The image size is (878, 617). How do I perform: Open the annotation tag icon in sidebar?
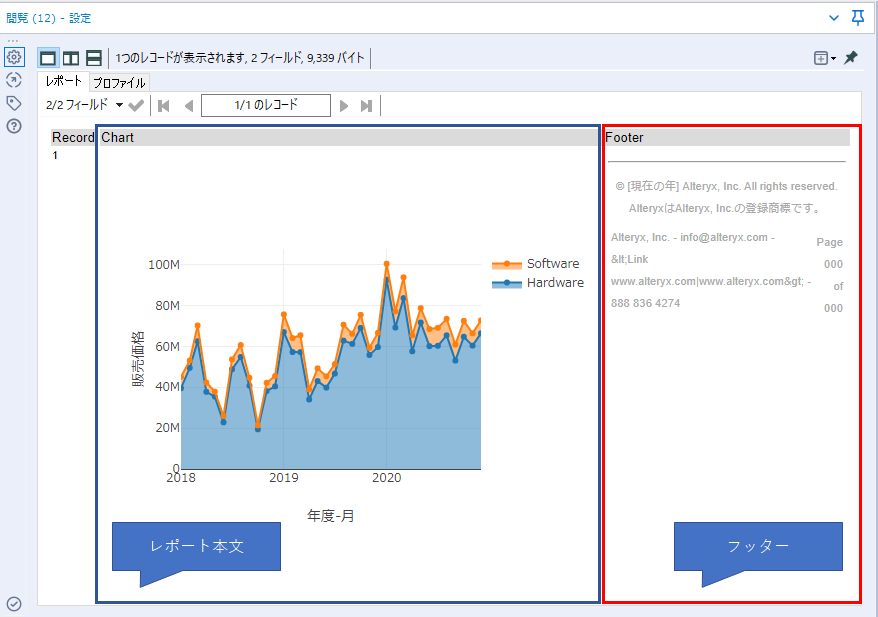click(14, 103)
